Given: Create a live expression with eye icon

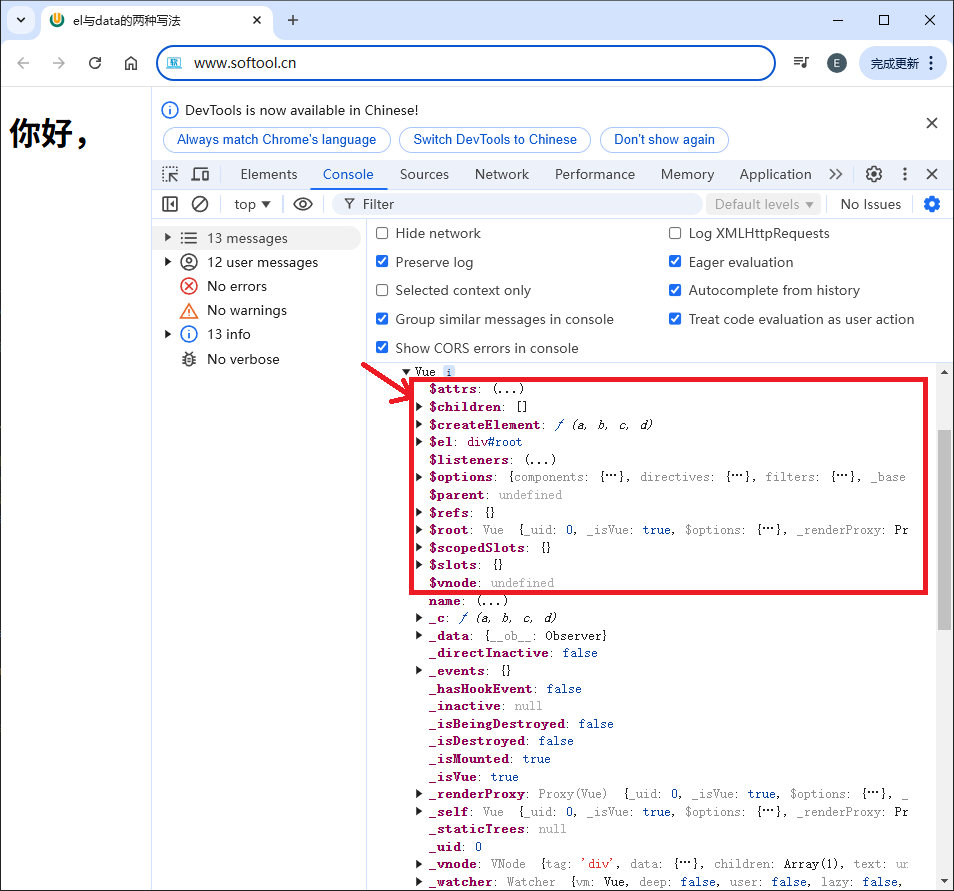Looking at the screenshot, I should pyautogui.click(x=303, y=204).
